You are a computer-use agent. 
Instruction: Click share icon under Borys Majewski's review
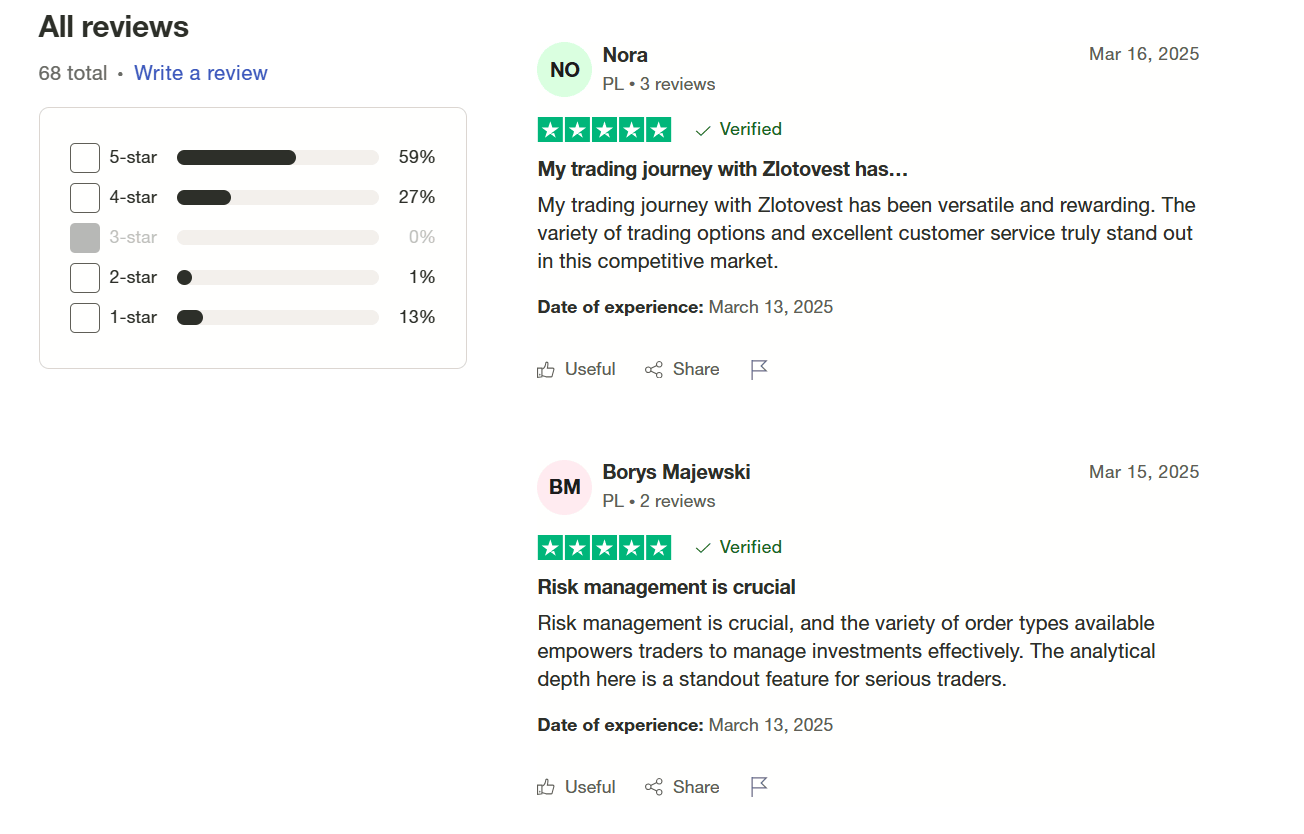tap(654, 787)
